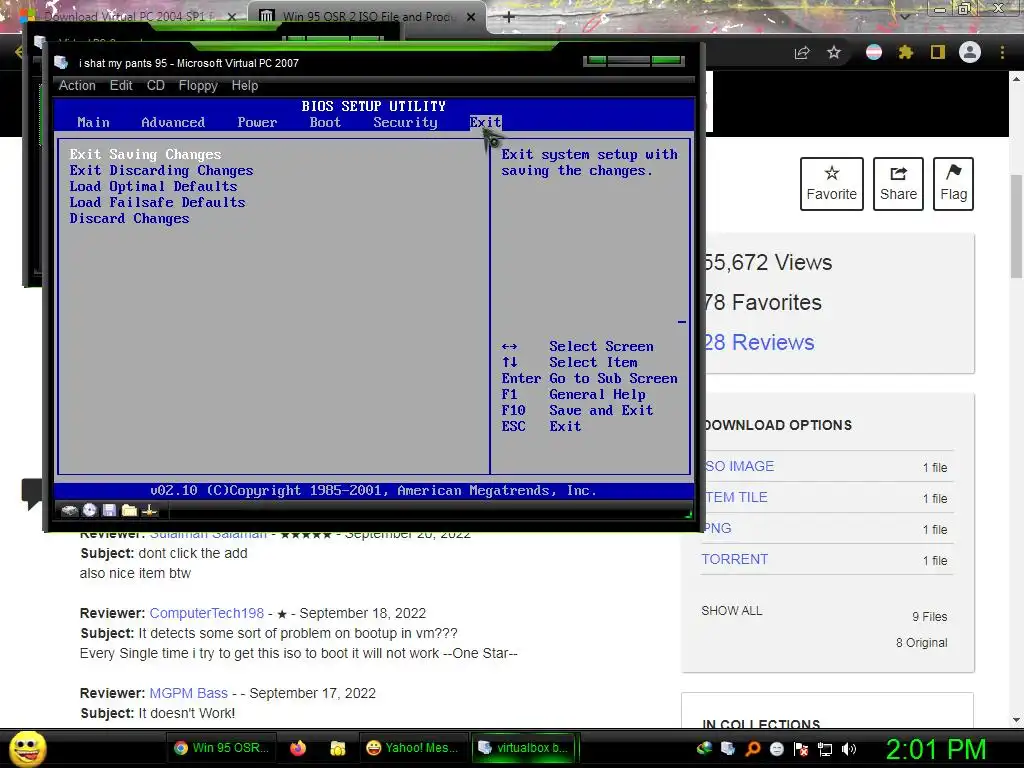Open the browser three-dot menu
Image resolution: width=1024 pixels, height=768 pixels.
click(1002, 52)
